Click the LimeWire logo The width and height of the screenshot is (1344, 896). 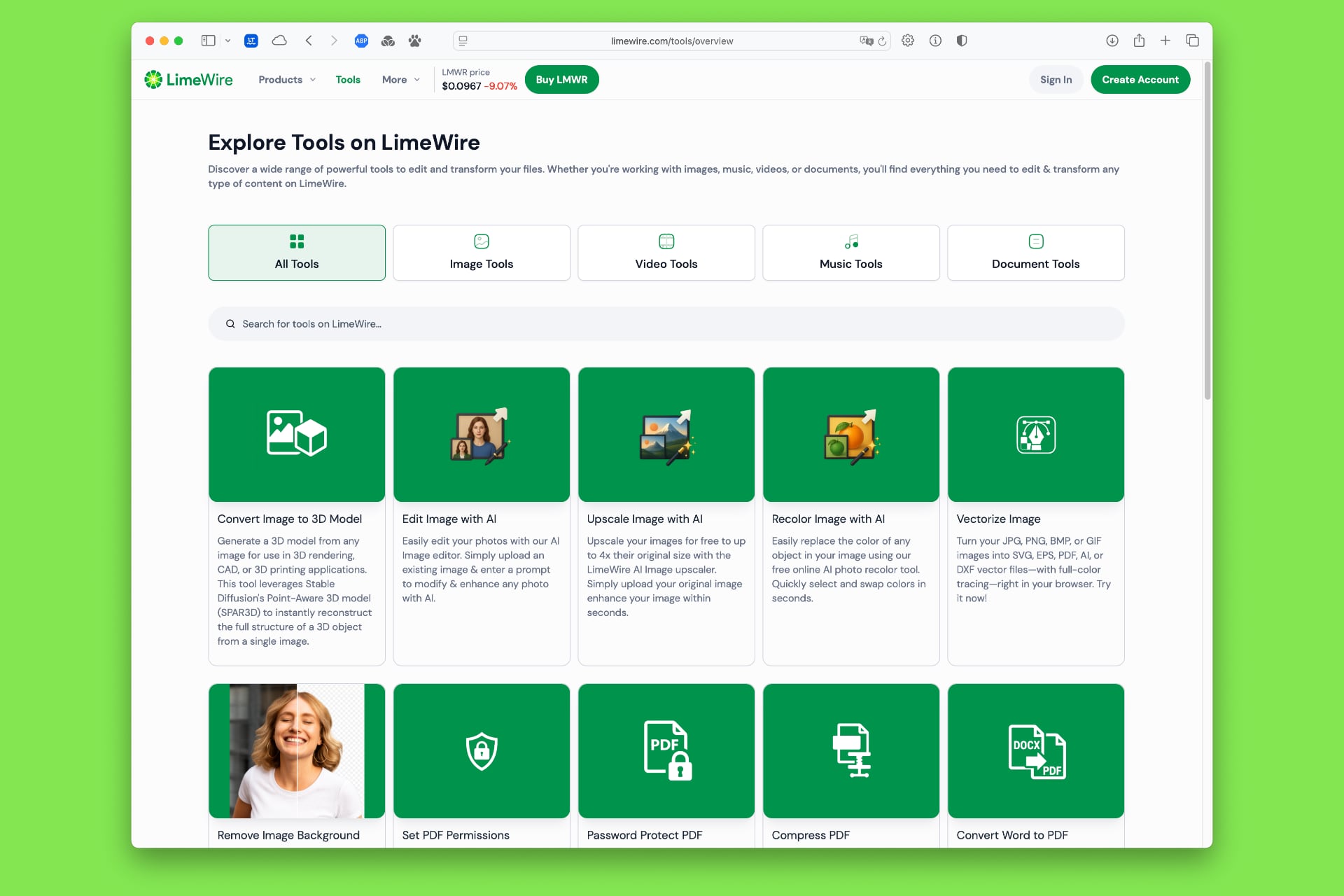tap(188, 79)
